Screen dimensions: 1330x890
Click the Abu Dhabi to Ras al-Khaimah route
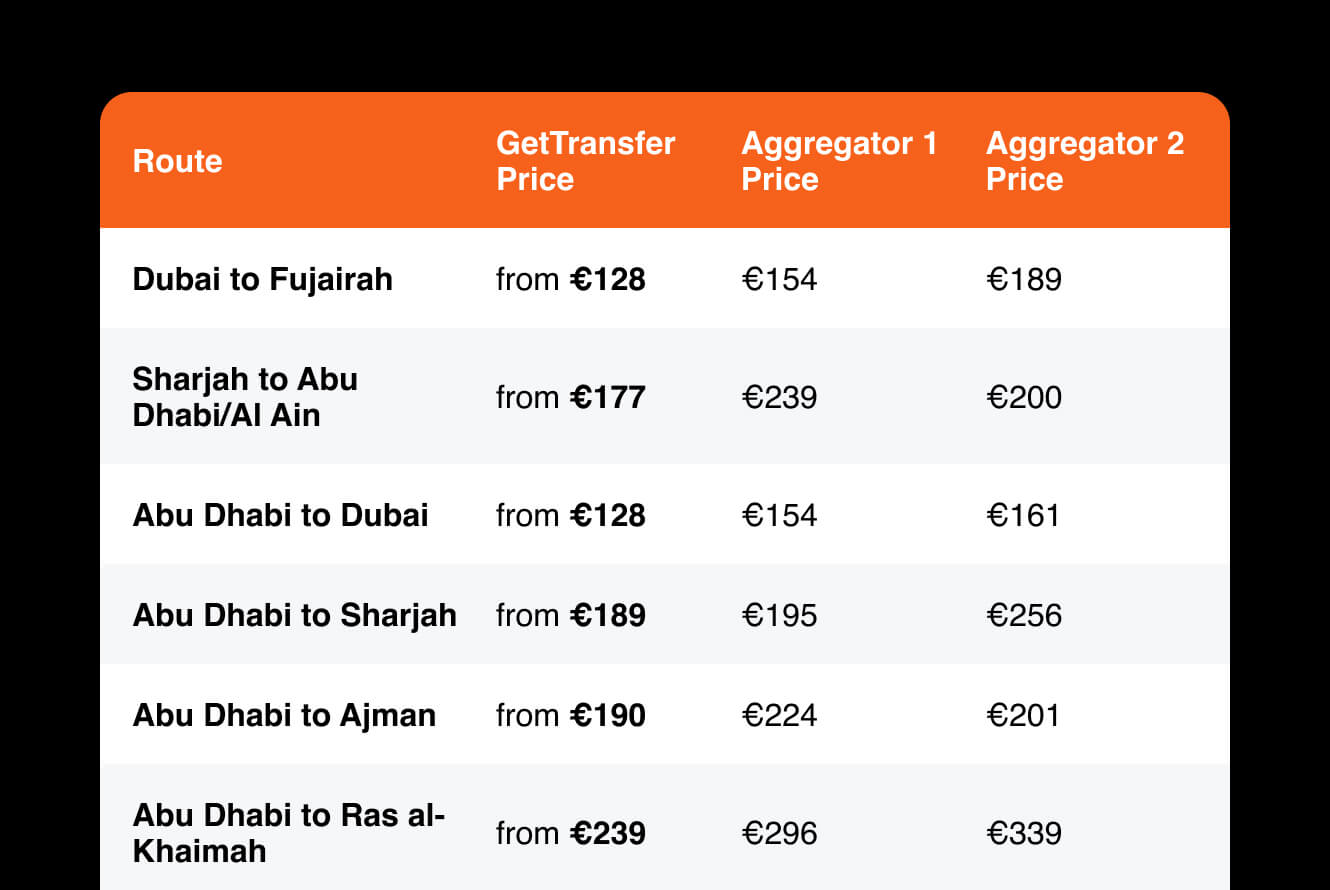(288, 832)
